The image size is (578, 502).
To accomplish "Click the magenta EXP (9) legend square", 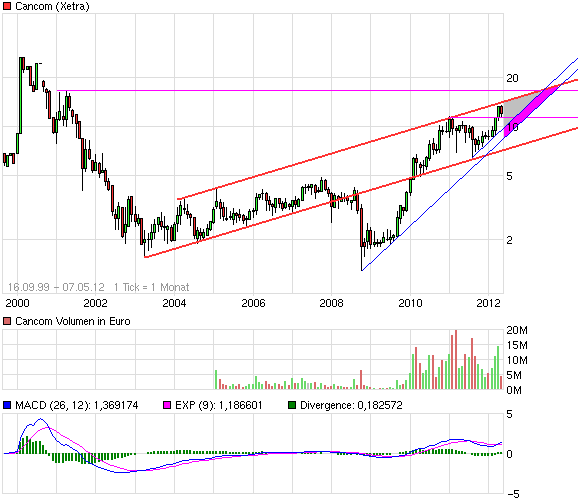I will [x=167, y=405].
